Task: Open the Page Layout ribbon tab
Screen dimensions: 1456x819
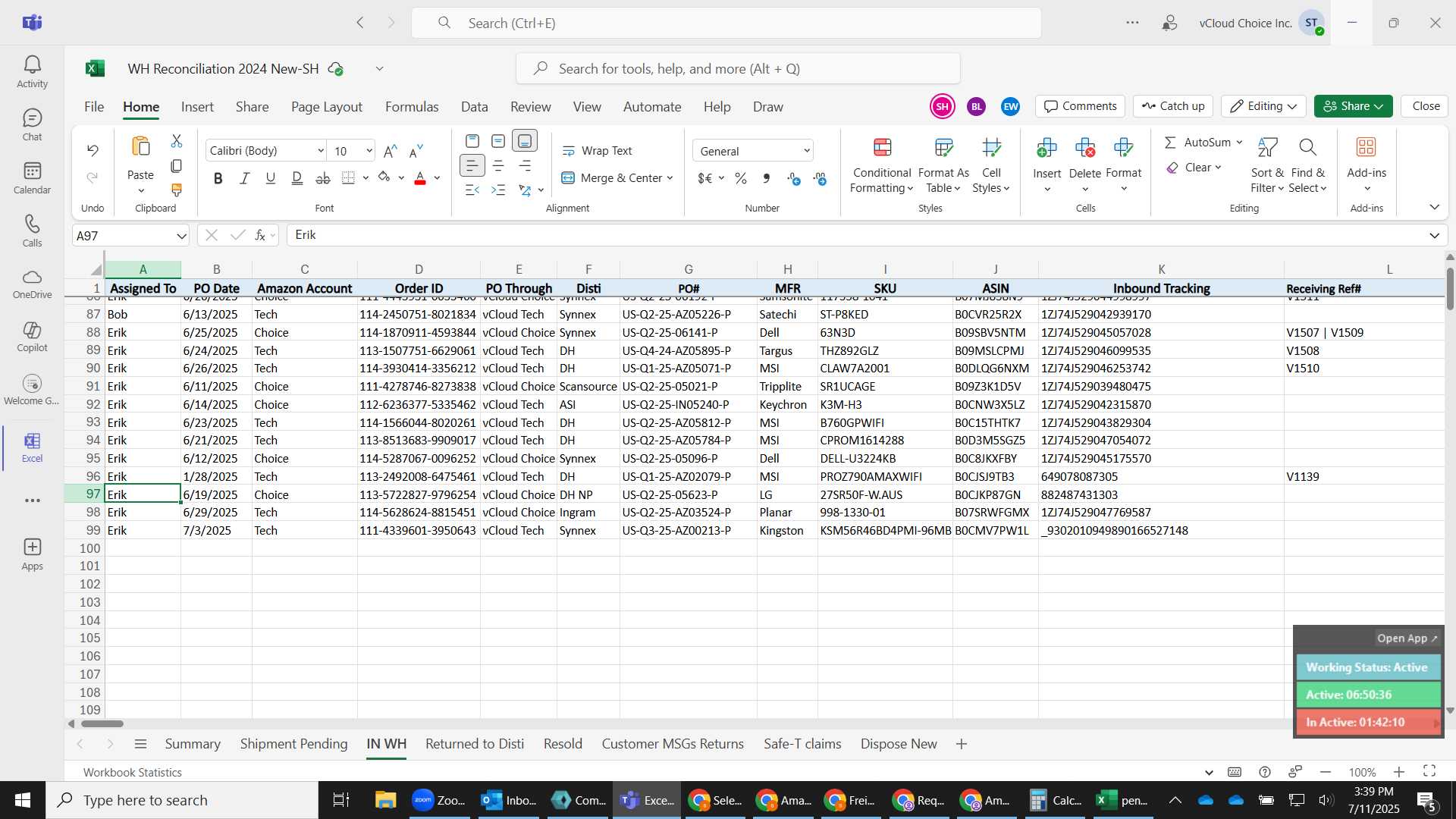Action: point(327,107)
